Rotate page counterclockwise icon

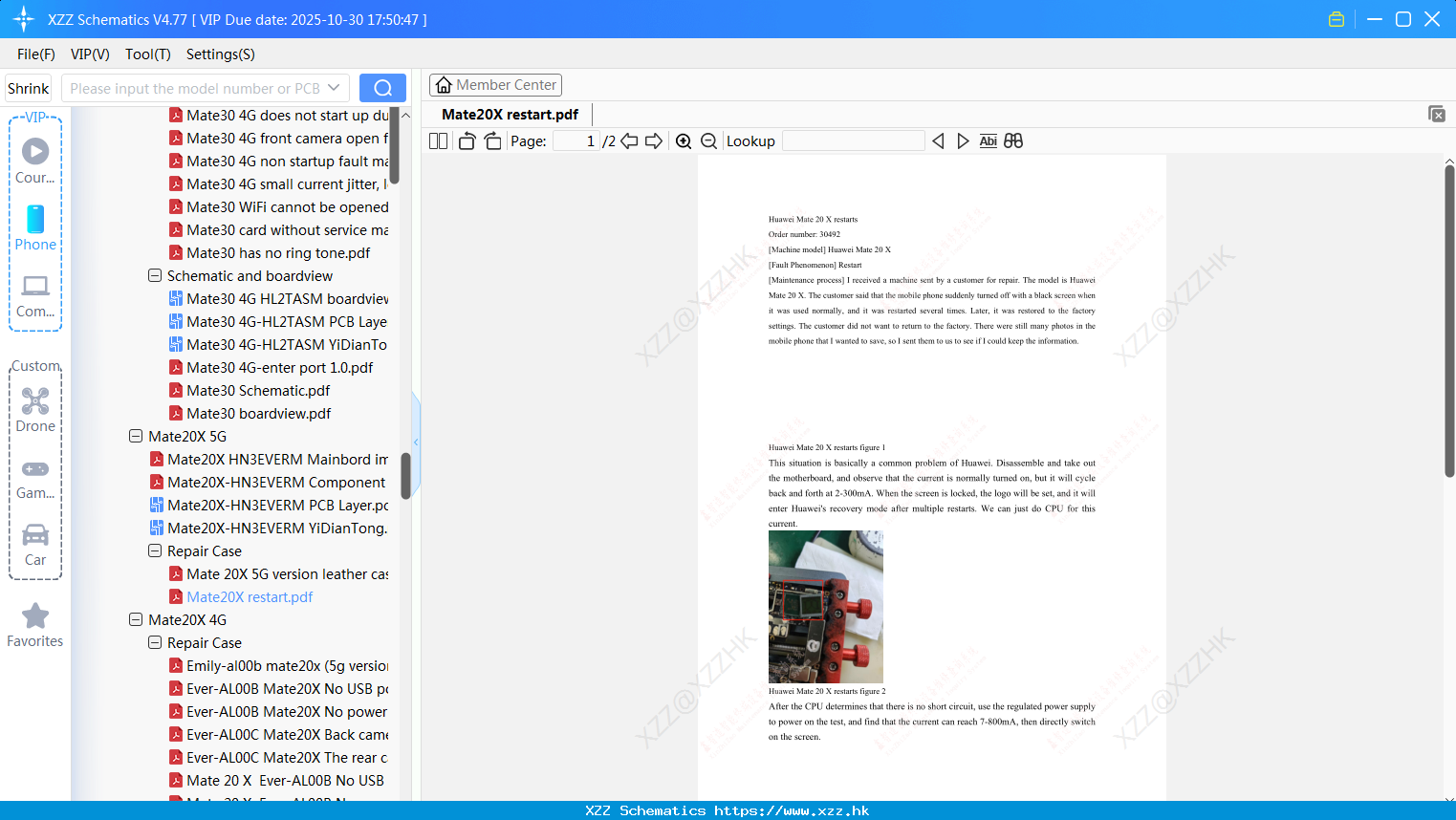pos(467,141)
